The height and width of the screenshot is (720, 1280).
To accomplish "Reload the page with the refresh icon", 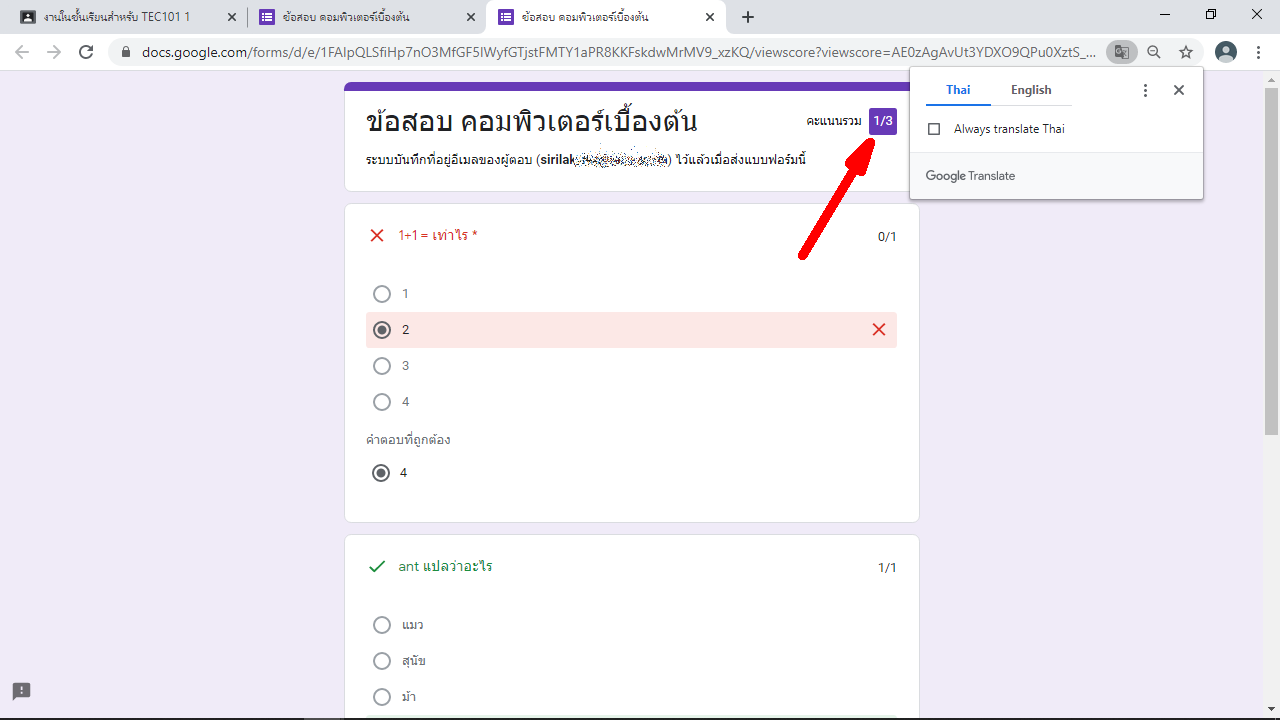I will click(86, 52).
